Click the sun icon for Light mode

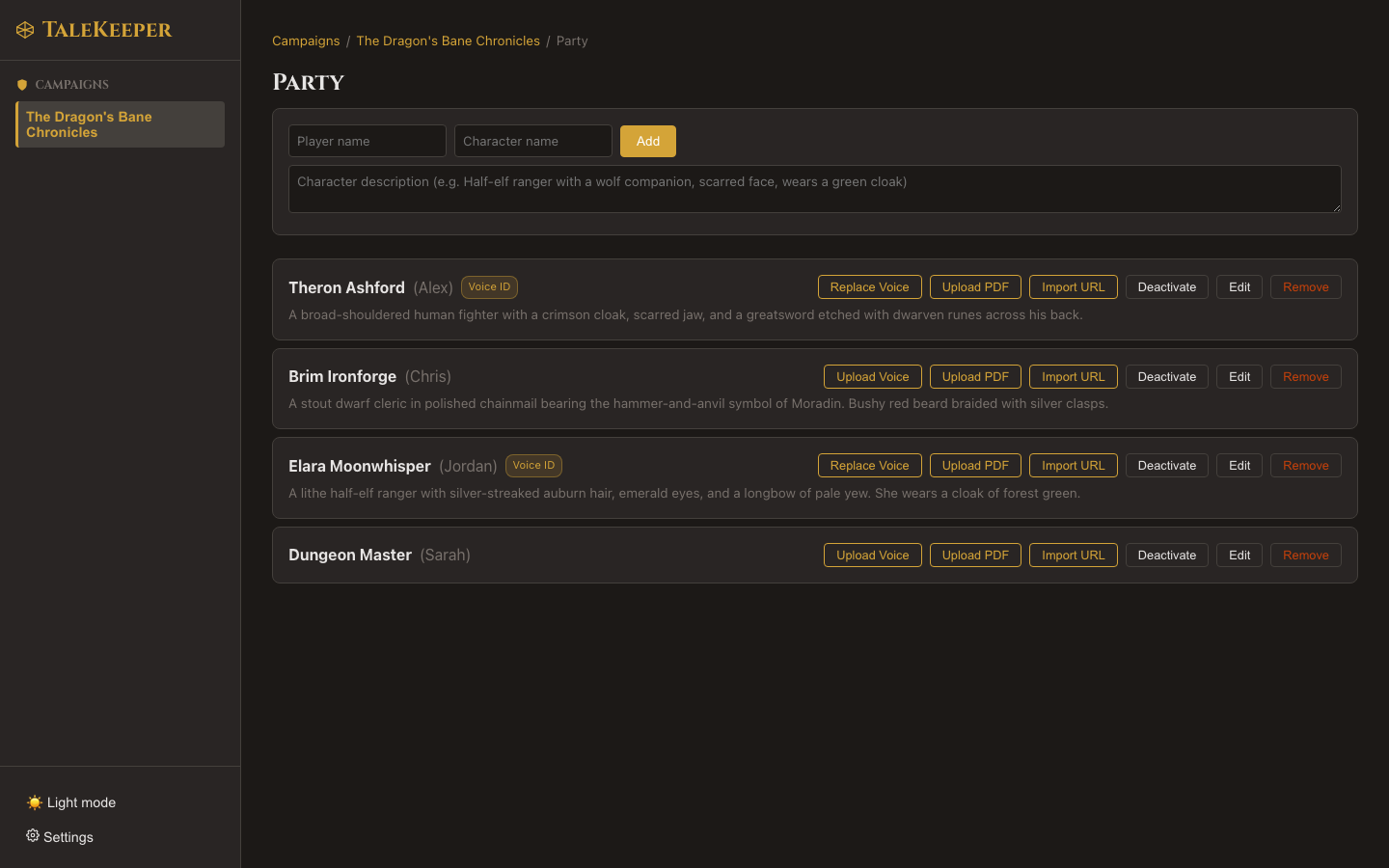click(35, 802)
